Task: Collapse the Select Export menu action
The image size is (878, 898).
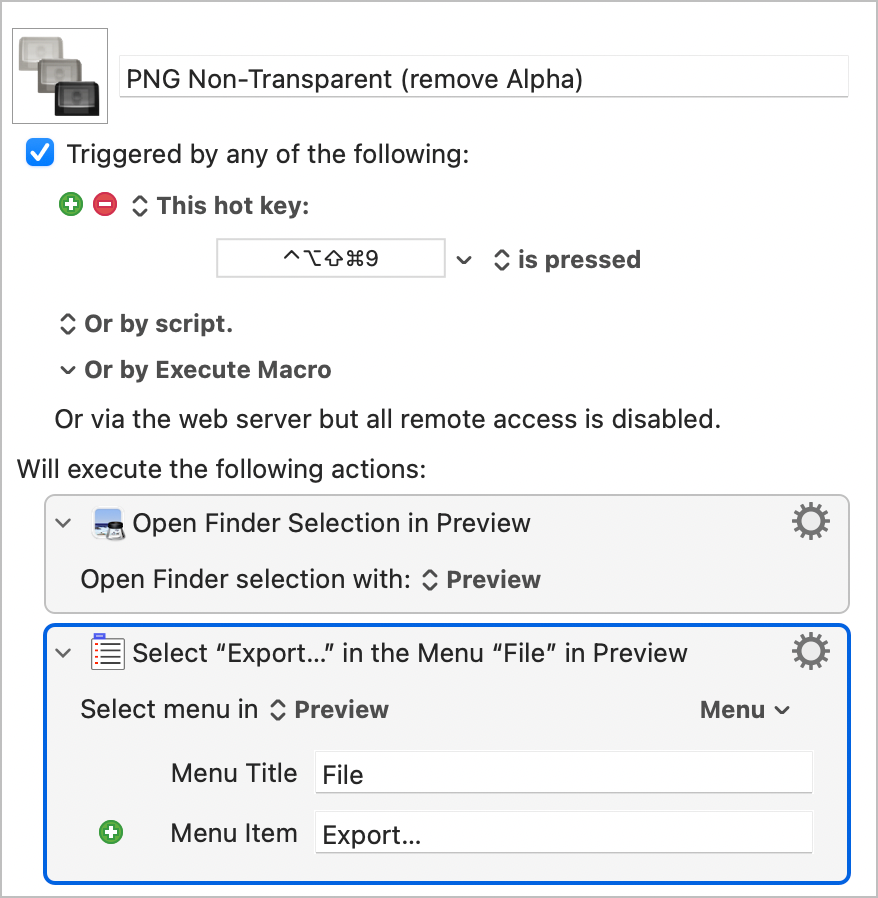Action: pos(64,653)
